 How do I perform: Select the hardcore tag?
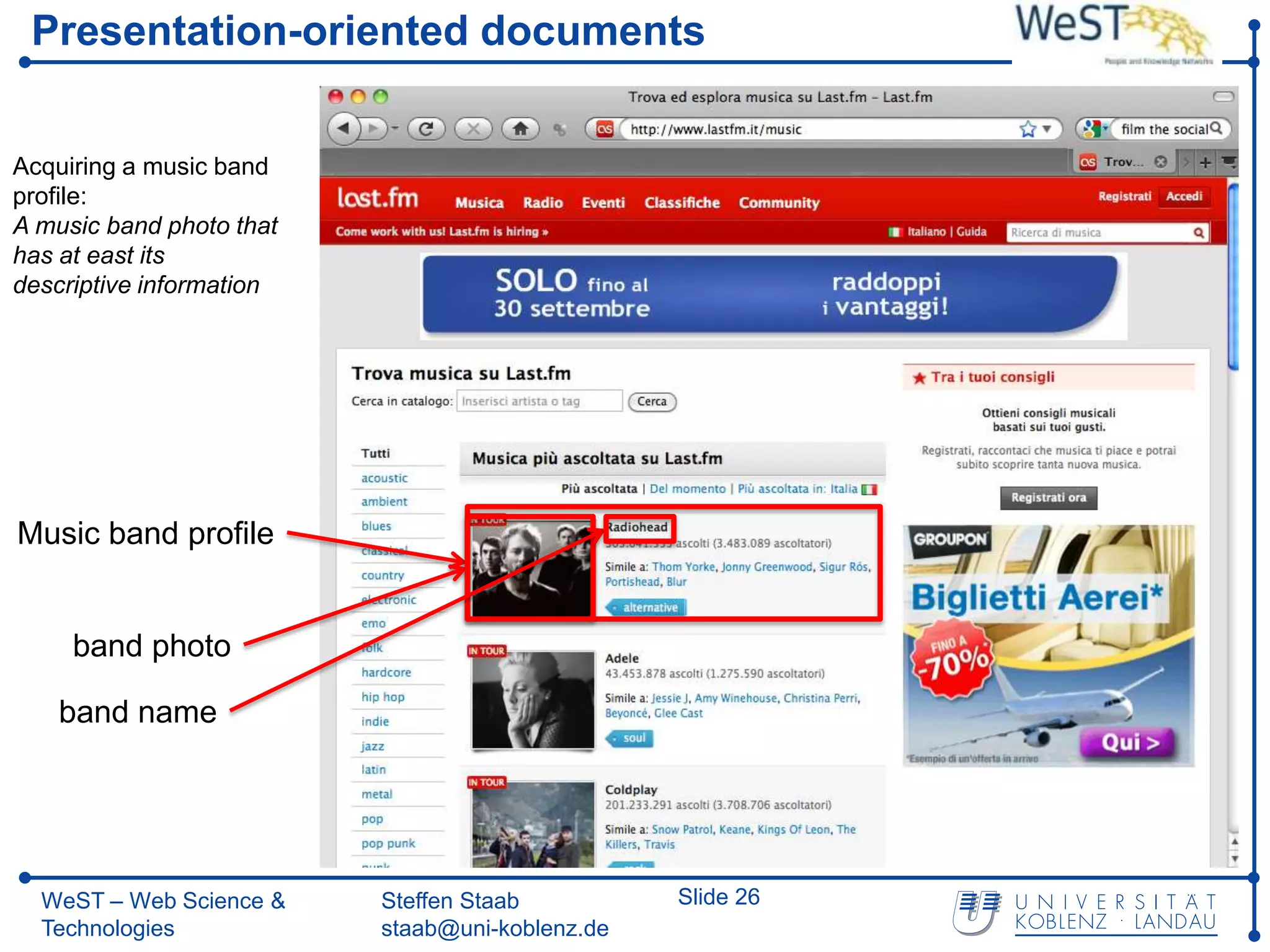(386, 672)
